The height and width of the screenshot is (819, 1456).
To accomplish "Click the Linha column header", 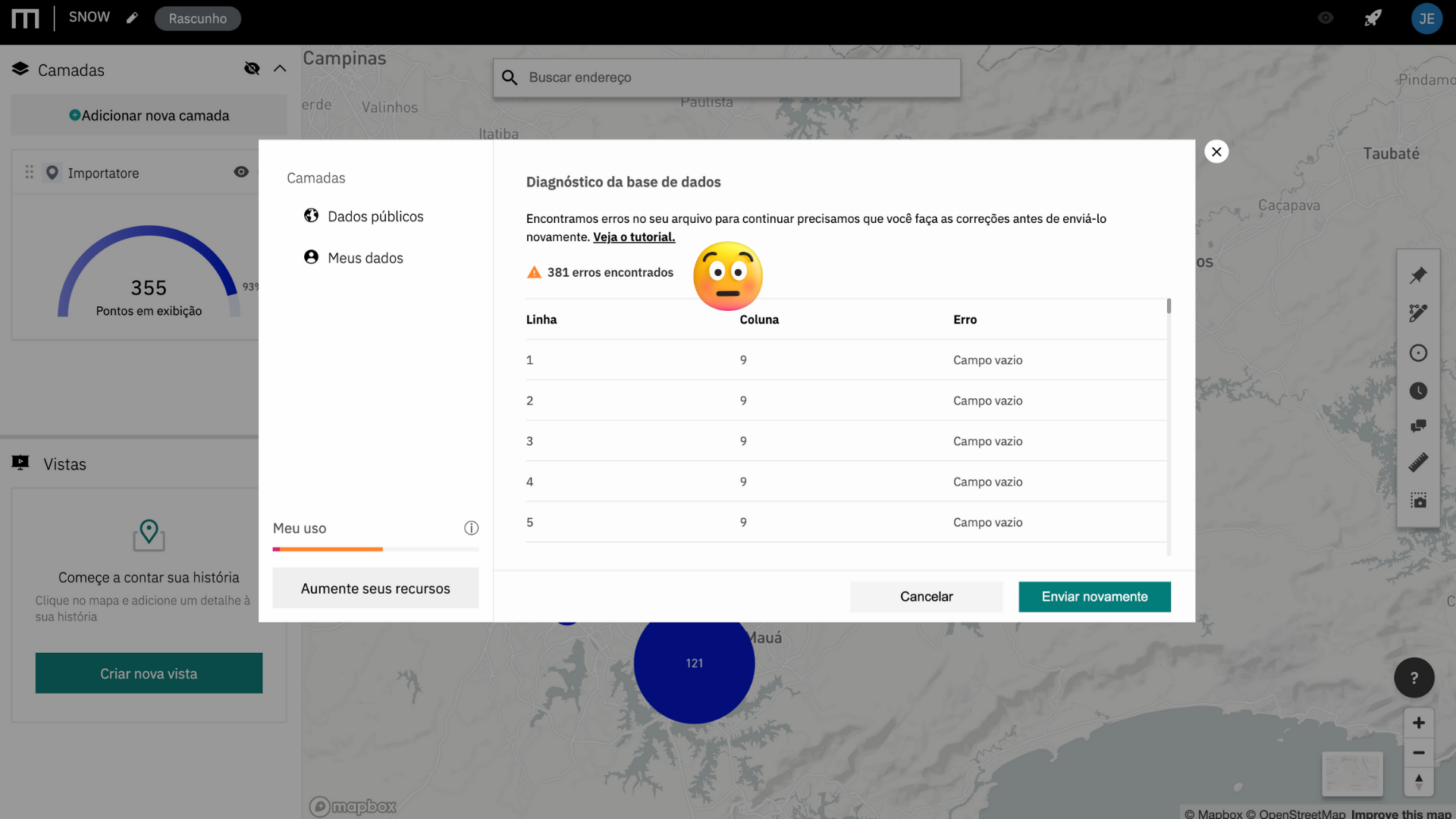I will [541, 319].
